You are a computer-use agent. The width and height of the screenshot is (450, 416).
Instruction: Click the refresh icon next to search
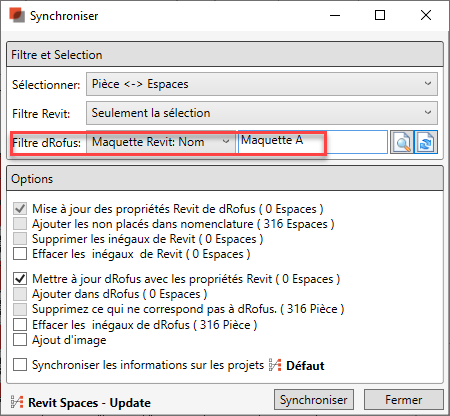[x=426, y=142]
